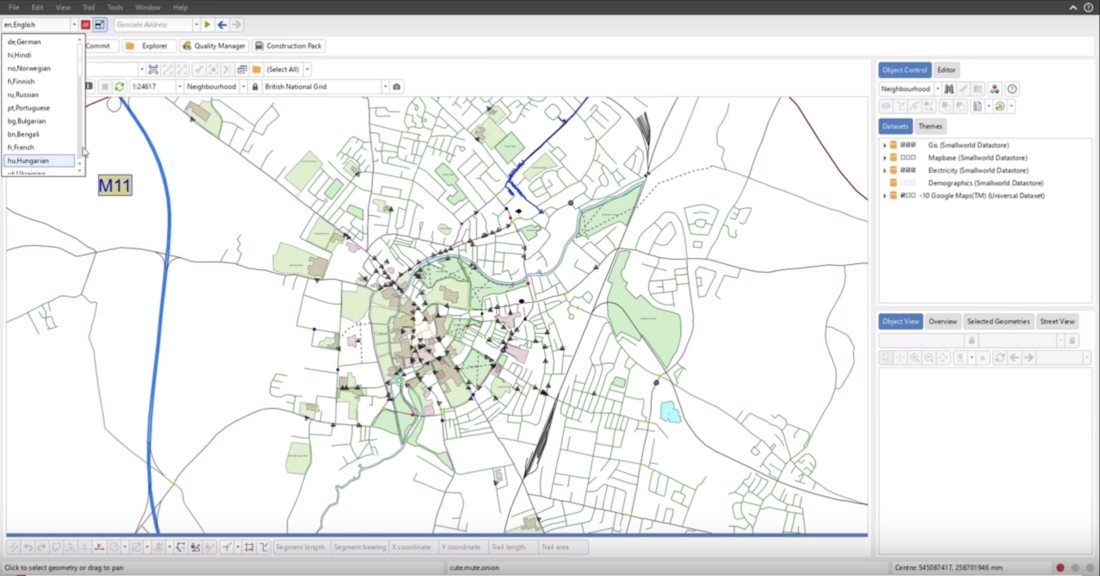Toggle first checkbox of Google Maps dataset
Screen dimensions: 1100x576
[903, 196]
